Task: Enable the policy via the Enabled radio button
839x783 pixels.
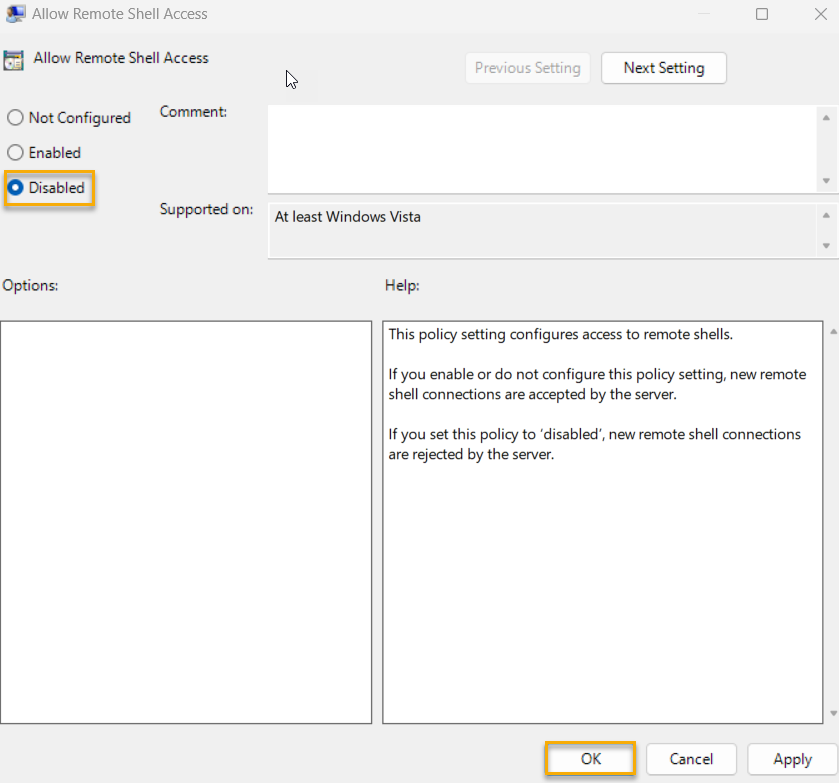Action: click(x=15, y=152)
